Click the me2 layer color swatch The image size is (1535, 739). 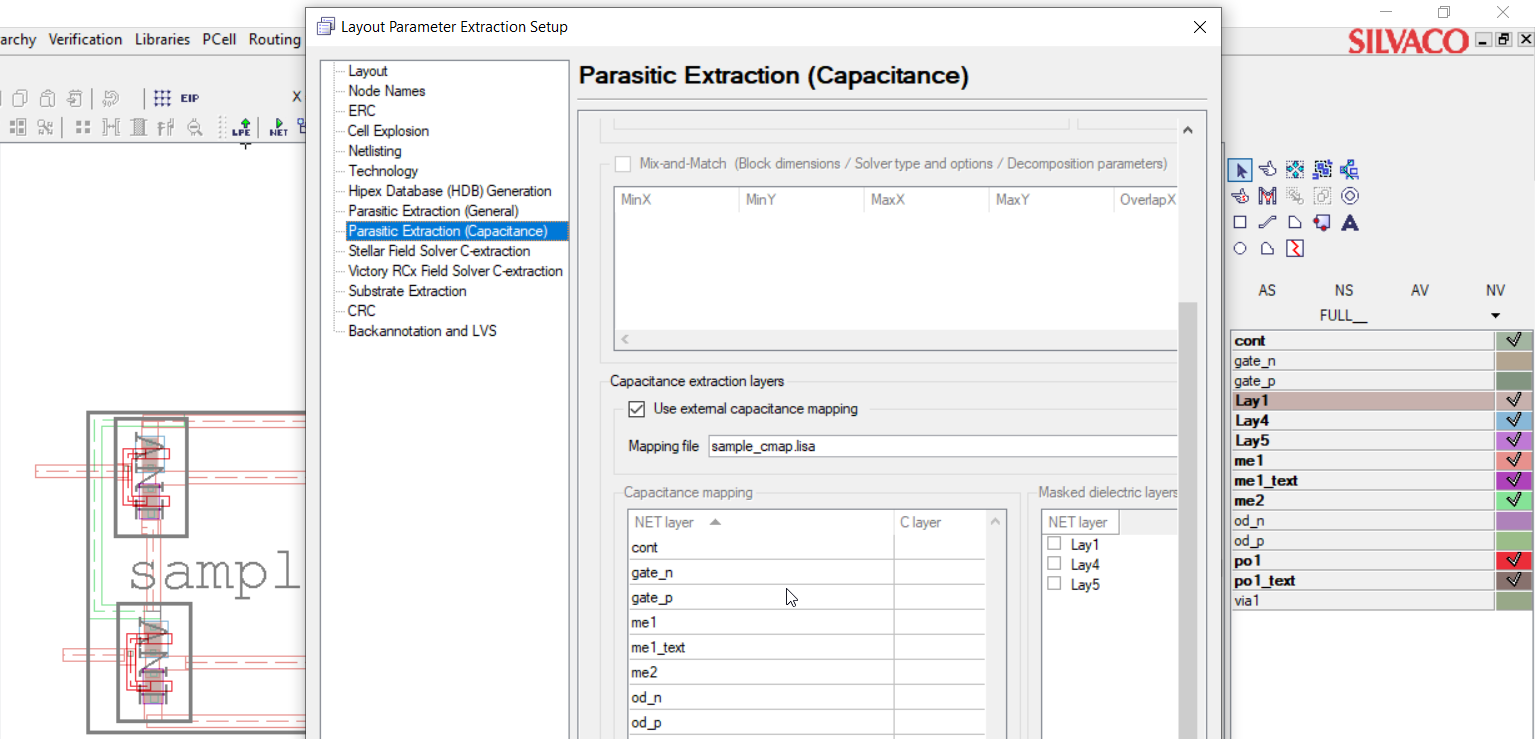coord(1514,500)
